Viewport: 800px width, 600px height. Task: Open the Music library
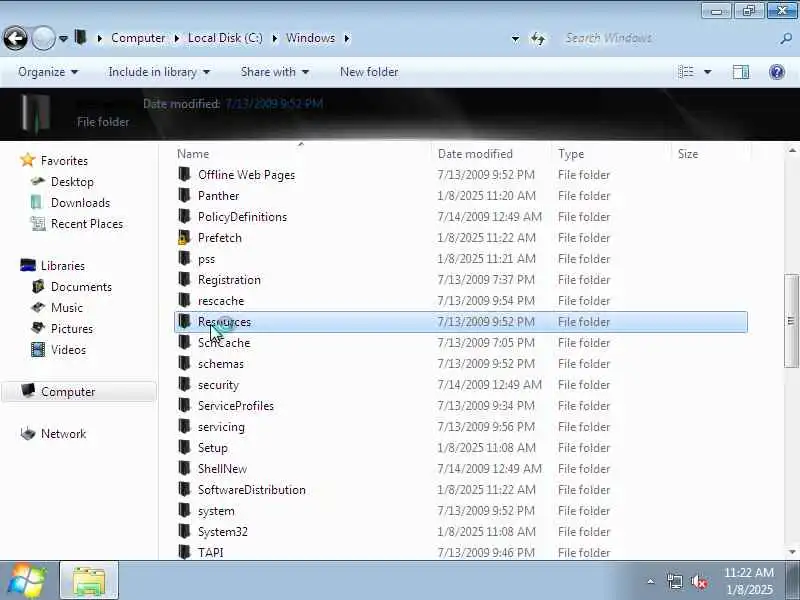pos(67,308)
